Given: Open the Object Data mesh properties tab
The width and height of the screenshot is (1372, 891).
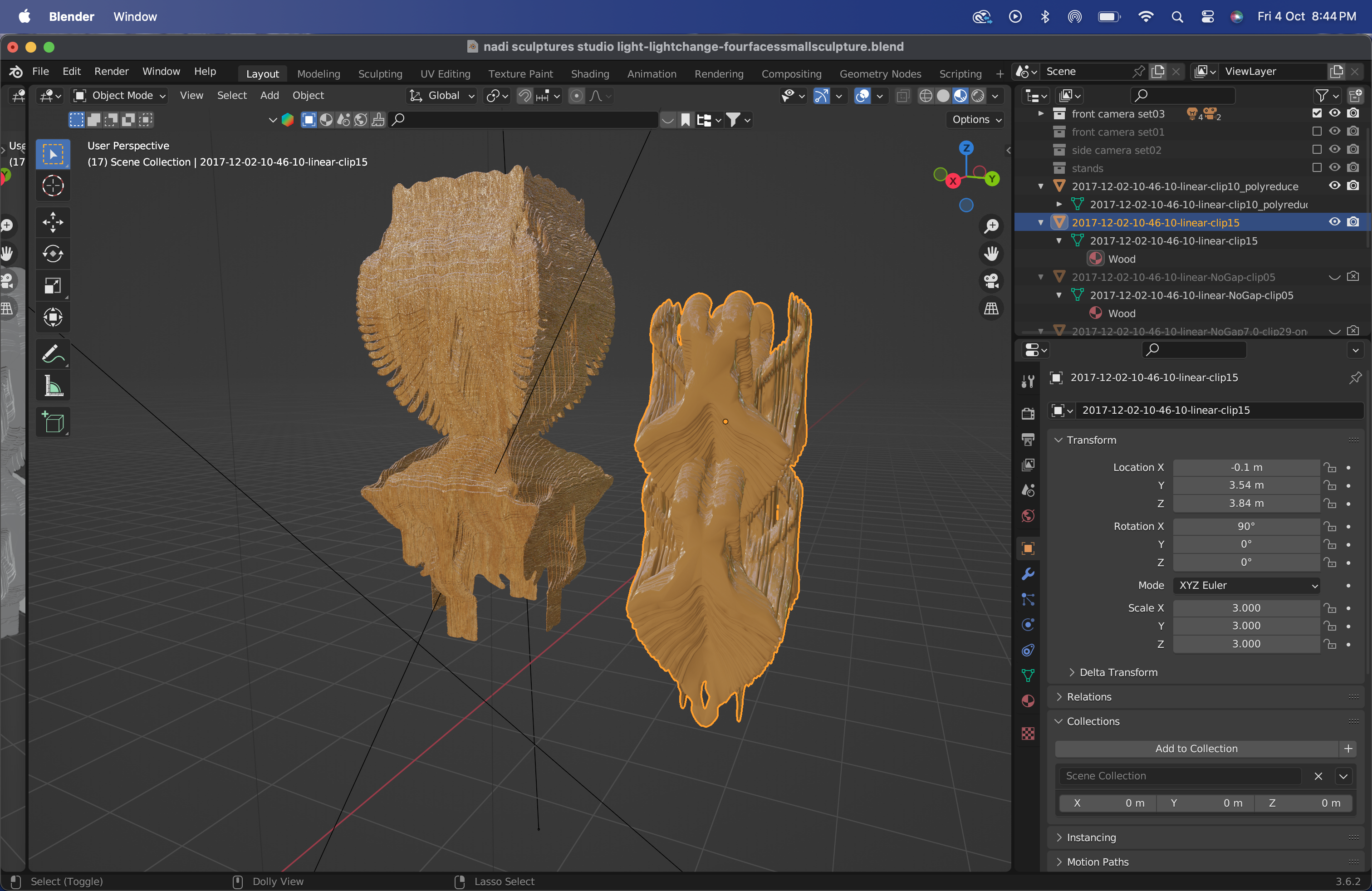Looking at the screenshot, I should pyautogui.click(x=1028, y=676).
